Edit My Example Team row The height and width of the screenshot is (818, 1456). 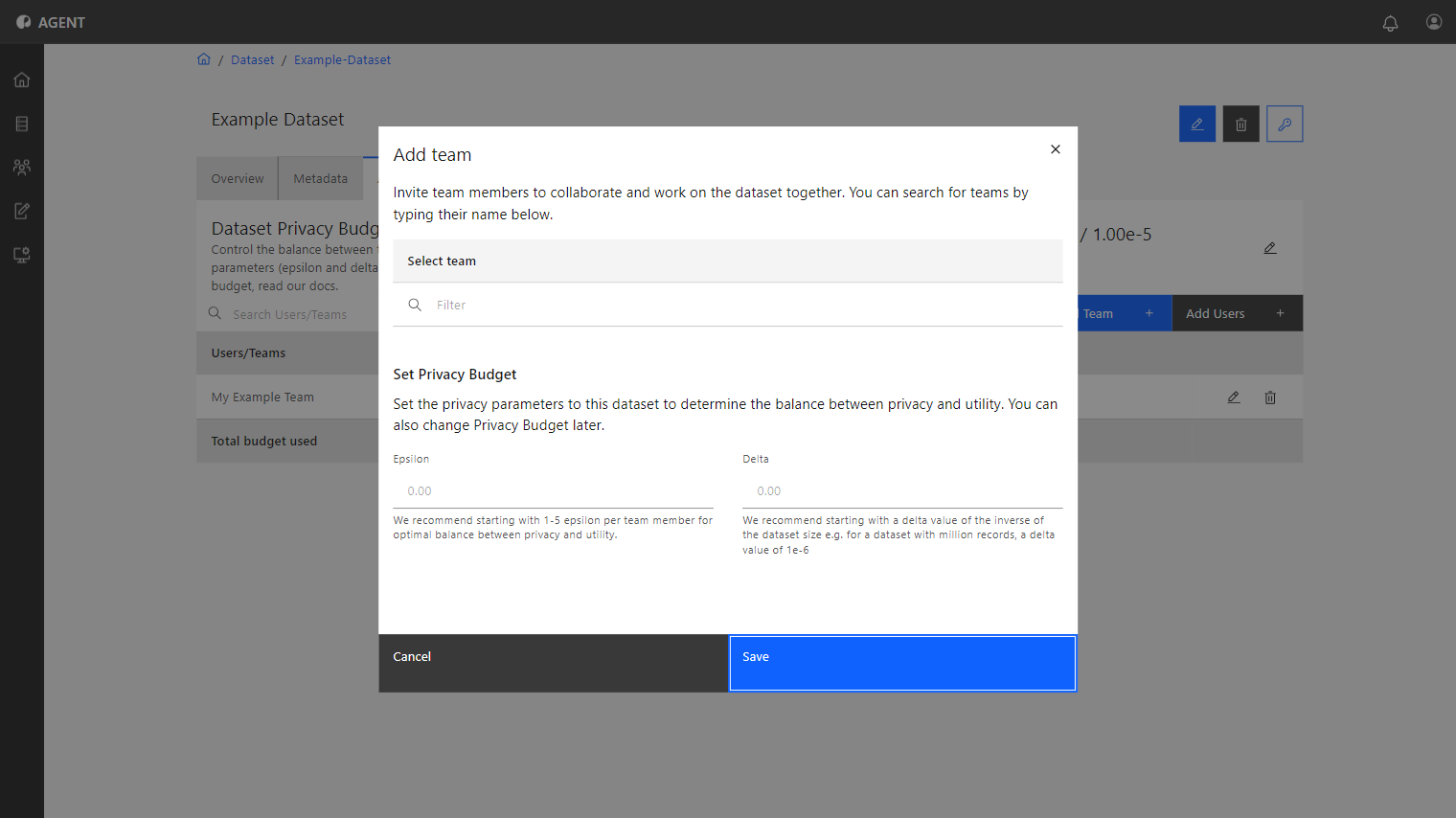1234,398
